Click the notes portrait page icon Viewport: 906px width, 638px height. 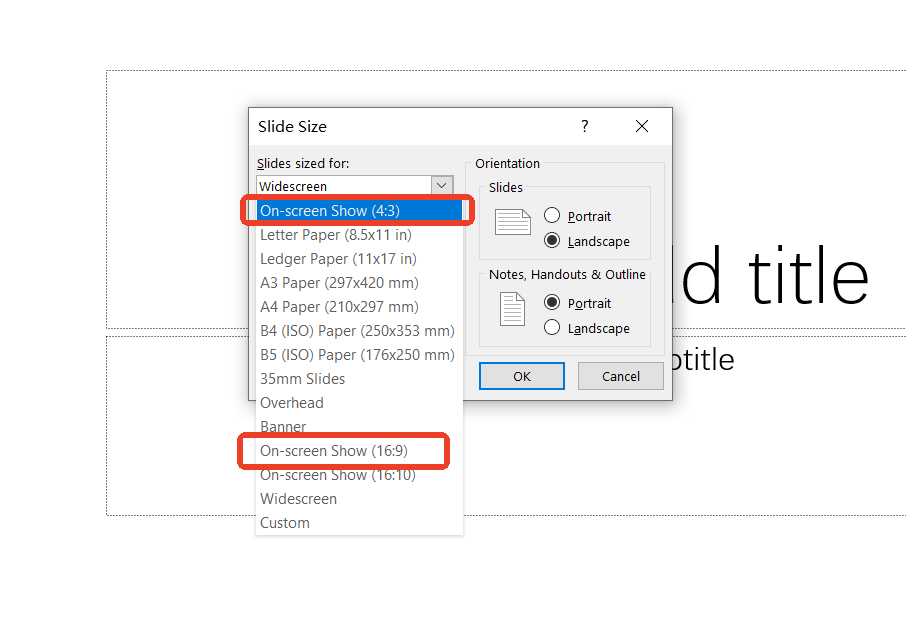click(512, 309)
